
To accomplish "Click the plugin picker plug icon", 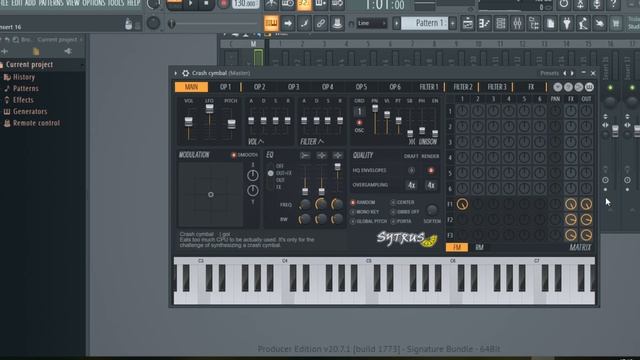I will [567, 24].
